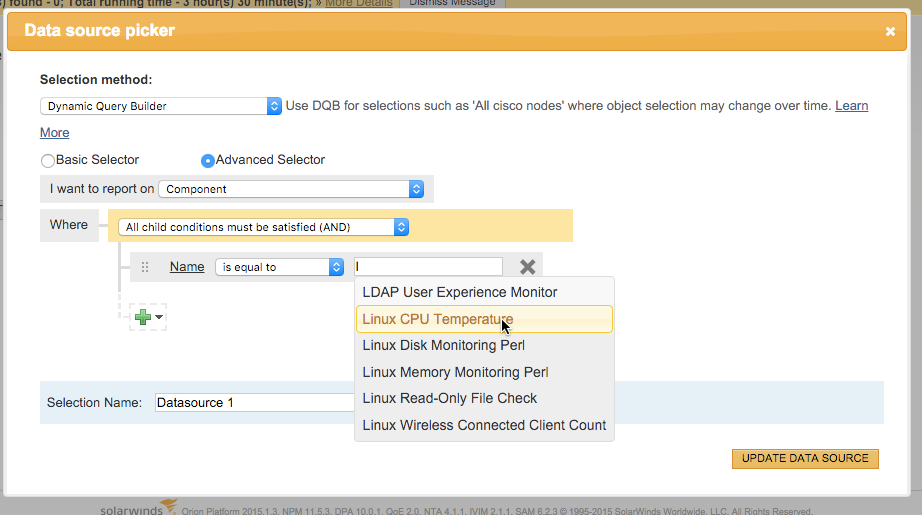Image resolution: width=922 pixels, height=515 pixels.
Task: Remove the Name condition with the X icon
Action: [527, 267]
